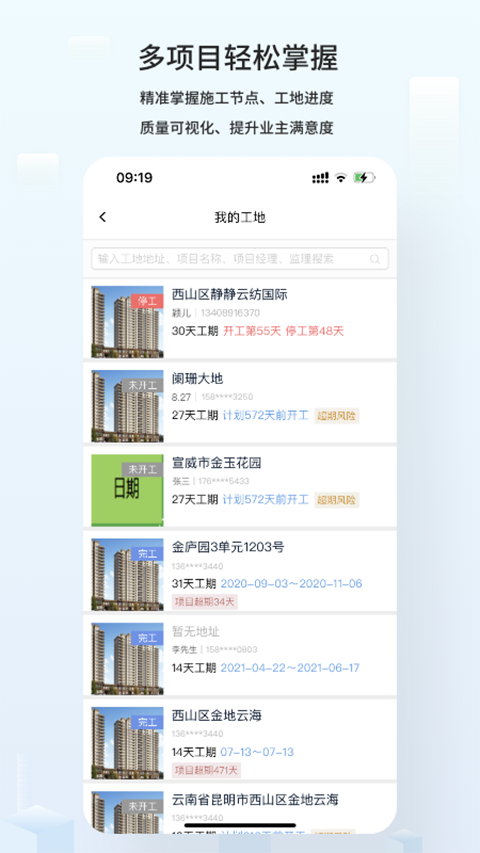Image resolution: width=480 pixels, height=853 pixels.
Task: Tap 超期风险 tag on 宣威市金玉花园
Action: (x=337, y=500)
